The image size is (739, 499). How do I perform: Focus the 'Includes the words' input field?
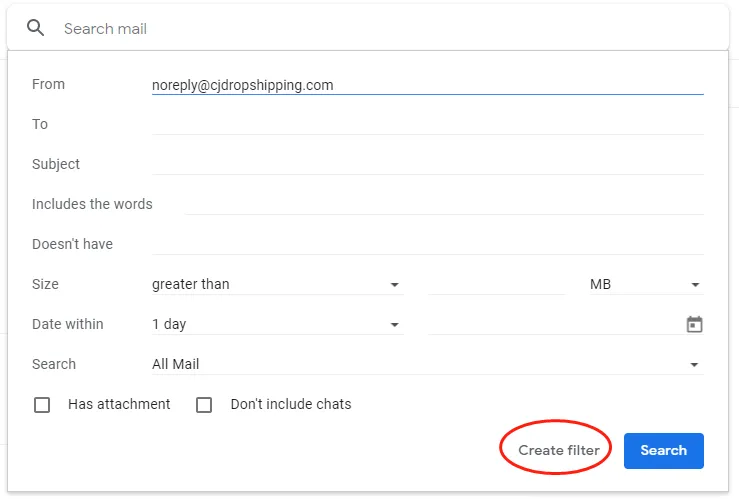(x=443, y=205)
